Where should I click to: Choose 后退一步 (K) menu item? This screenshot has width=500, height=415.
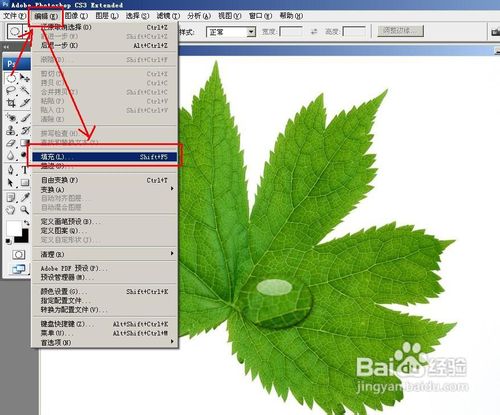(105, 45)
